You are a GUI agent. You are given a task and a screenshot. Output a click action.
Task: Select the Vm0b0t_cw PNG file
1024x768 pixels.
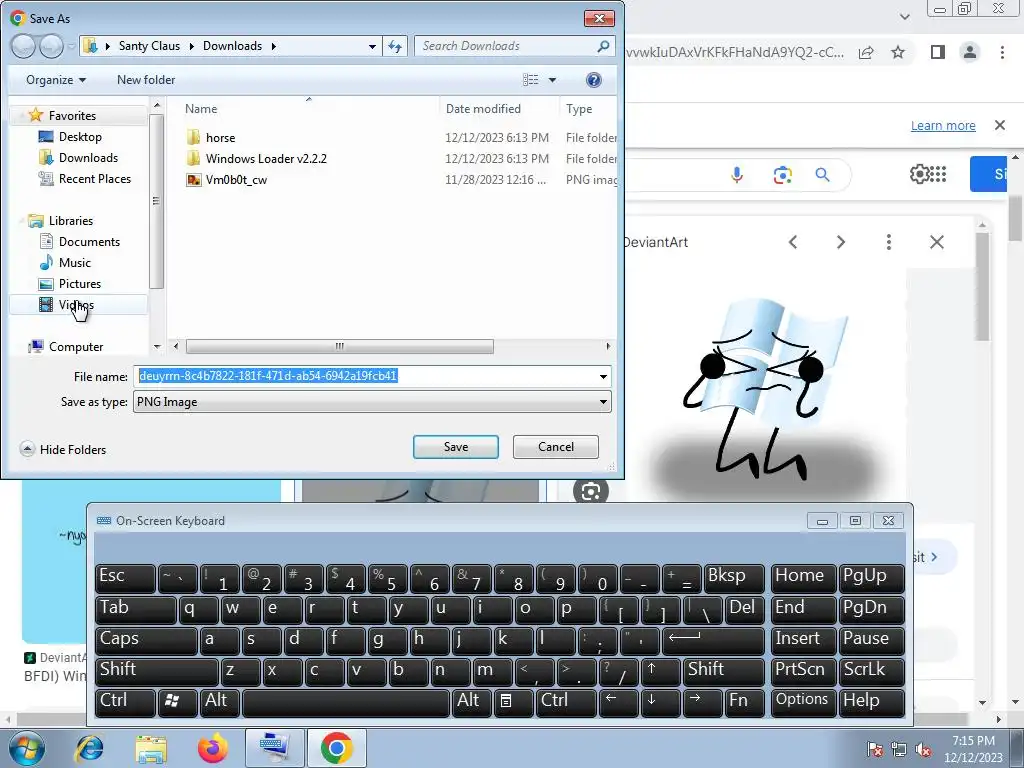pos(236,180)
